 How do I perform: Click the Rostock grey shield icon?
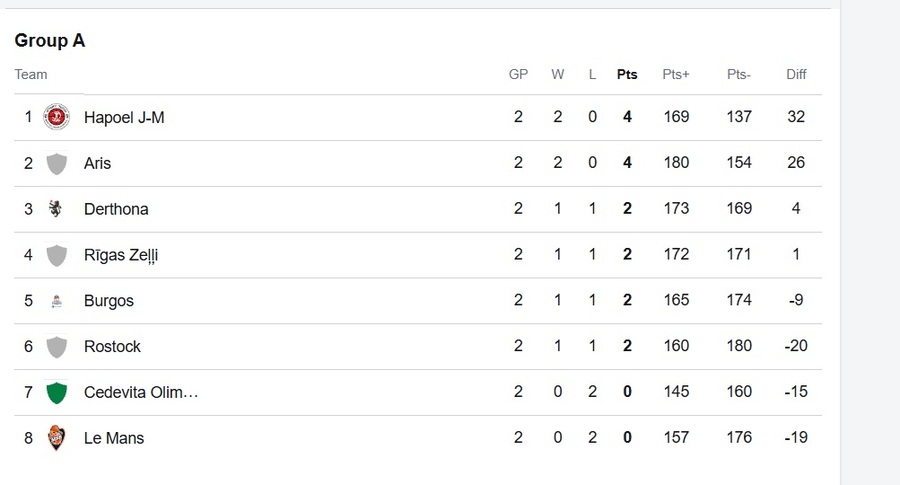tap(56, 347)
